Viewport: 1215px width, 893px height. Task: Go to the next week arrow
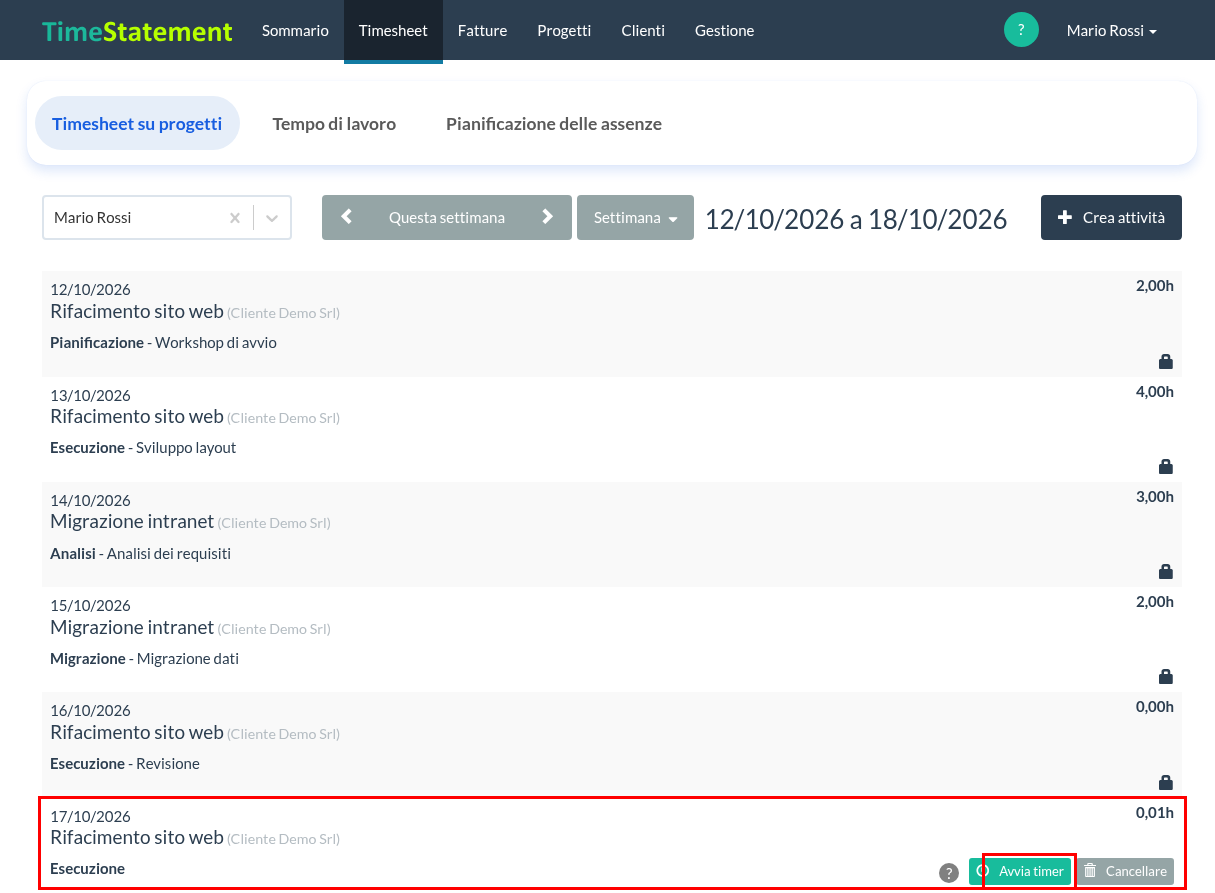coord(547,217)
